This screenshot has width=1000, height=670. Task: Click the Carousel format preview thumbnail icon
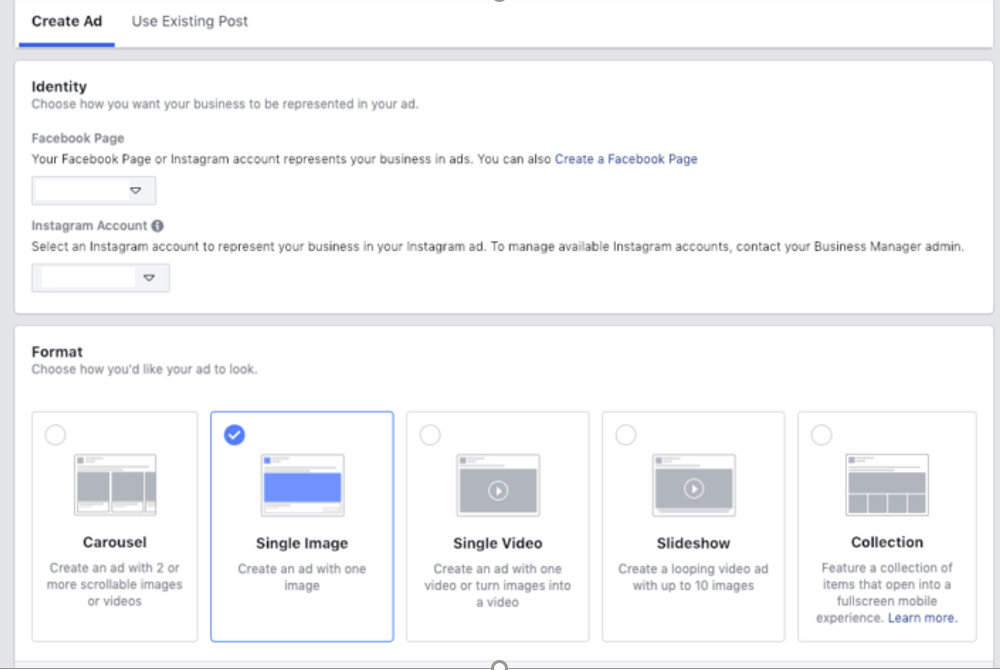click(x=114, y=484)
